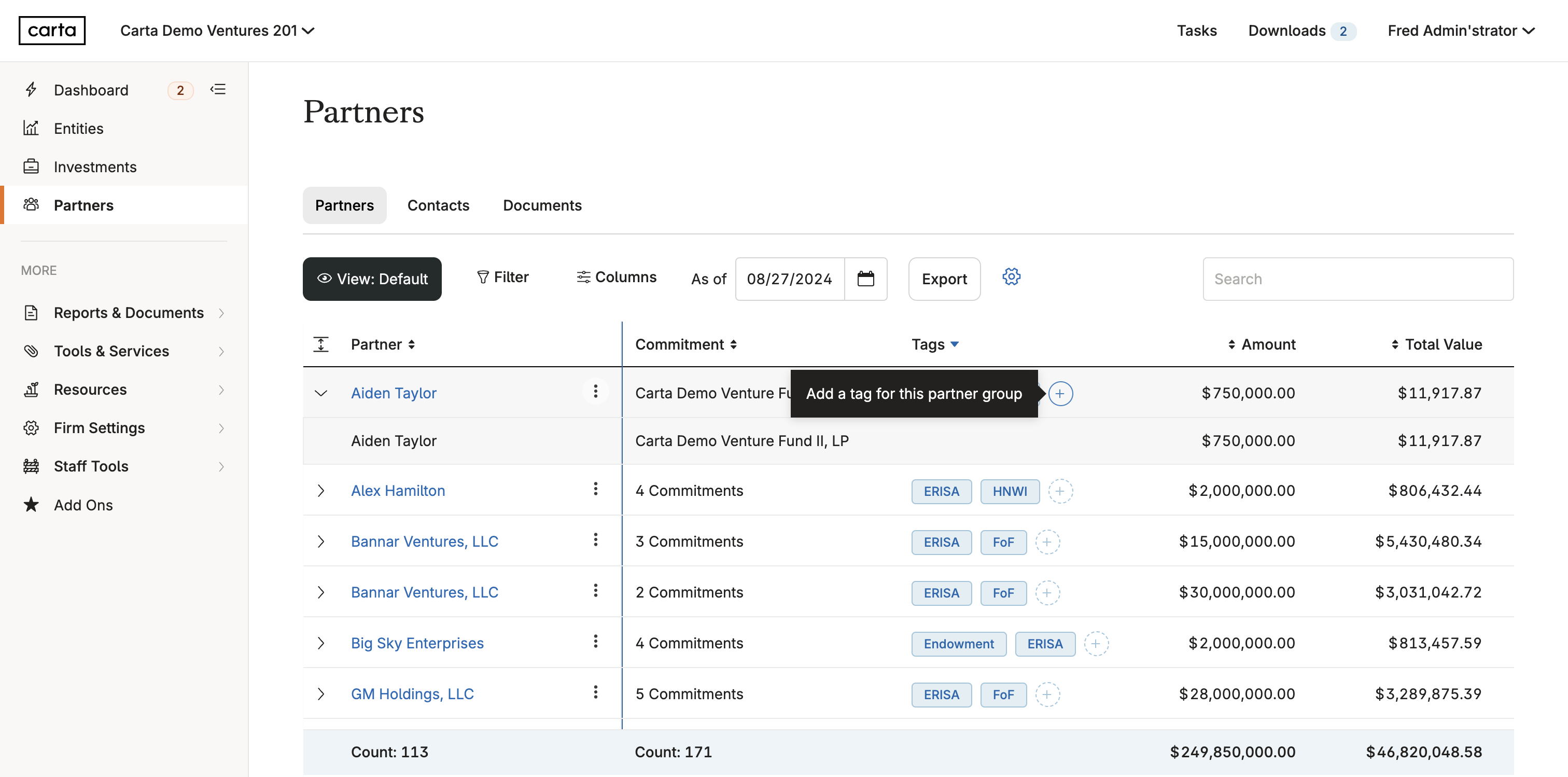1568x777 pixels.
Task: Add a tag to Aiden Taylor group
Action: (x=1060, y=393)
